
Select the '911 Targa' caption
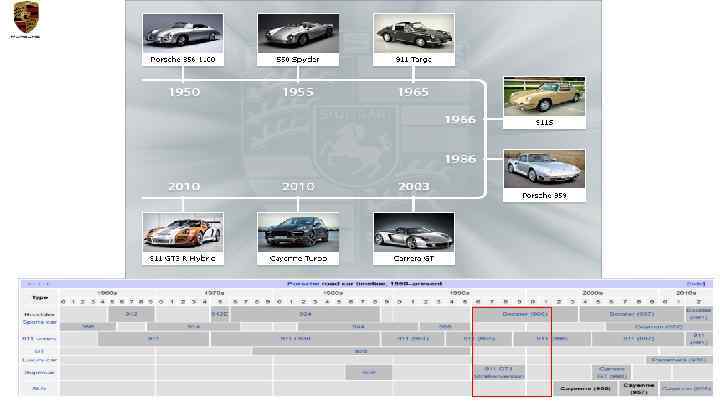(414, 60)
